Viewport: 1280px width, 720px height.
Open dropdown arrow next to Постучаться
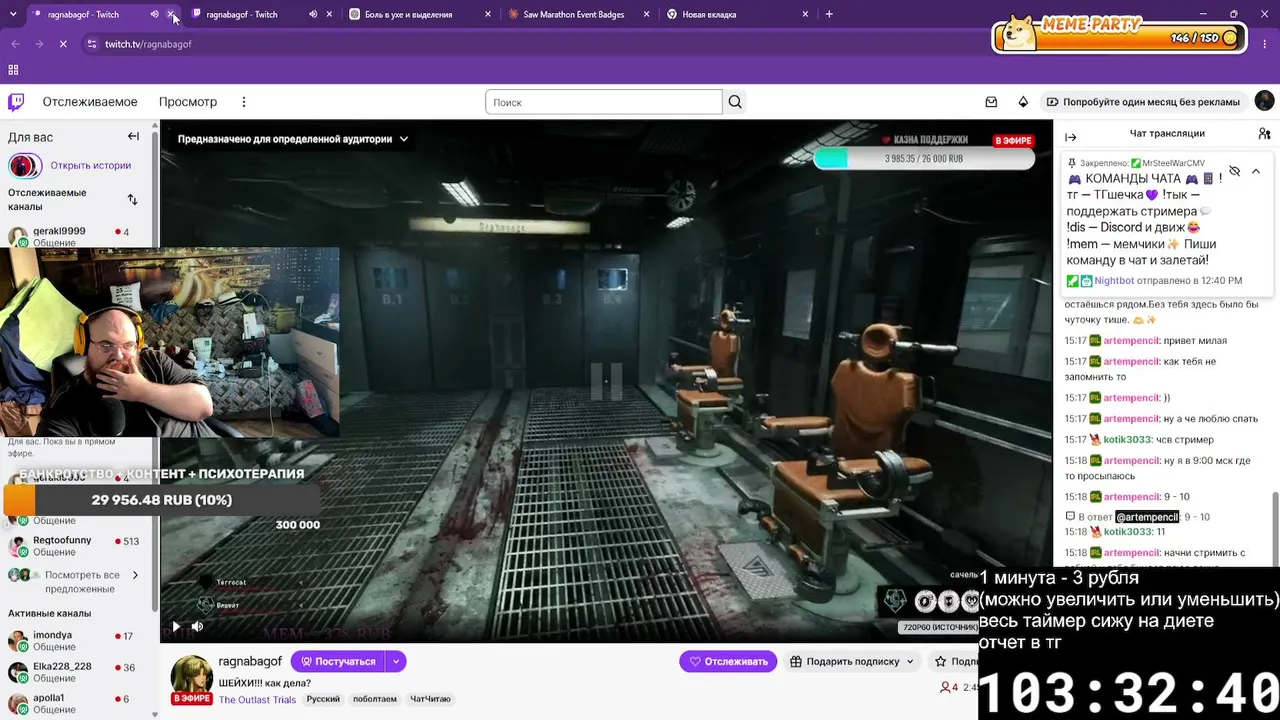pyautogui.click(x=396, y=661)
